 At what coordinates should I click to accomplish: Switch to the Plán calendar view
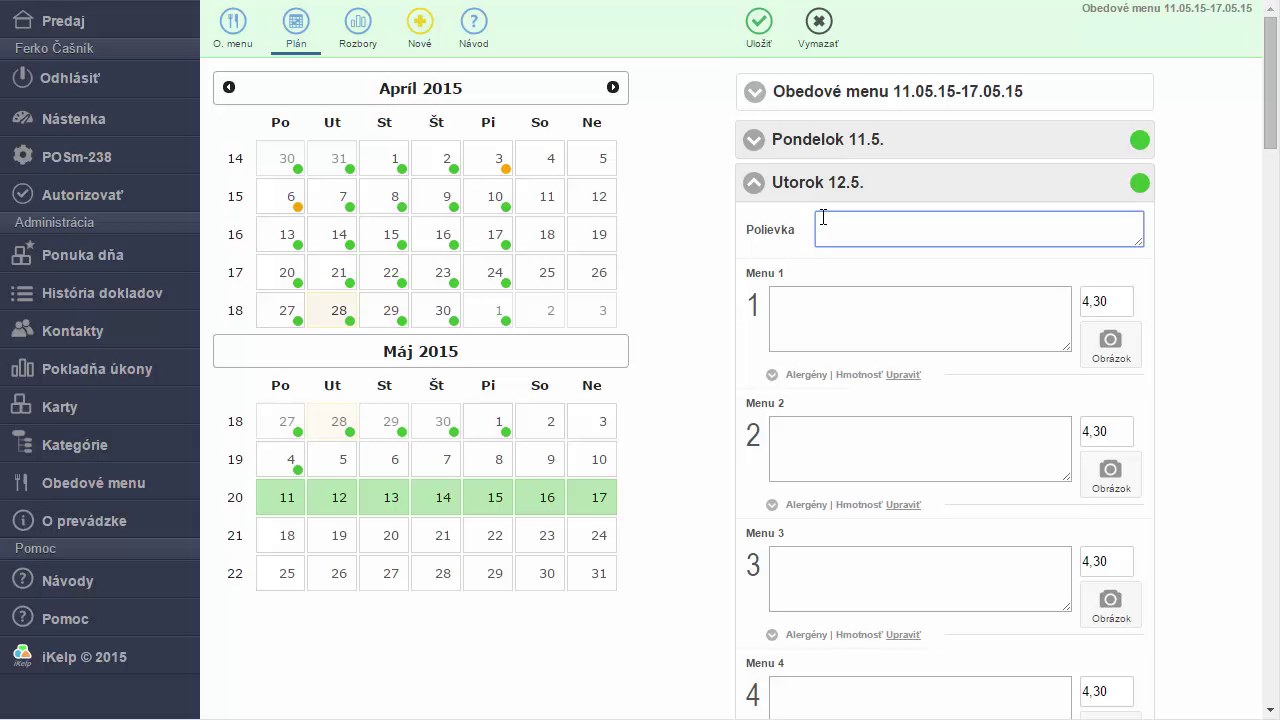pos(295,28)
